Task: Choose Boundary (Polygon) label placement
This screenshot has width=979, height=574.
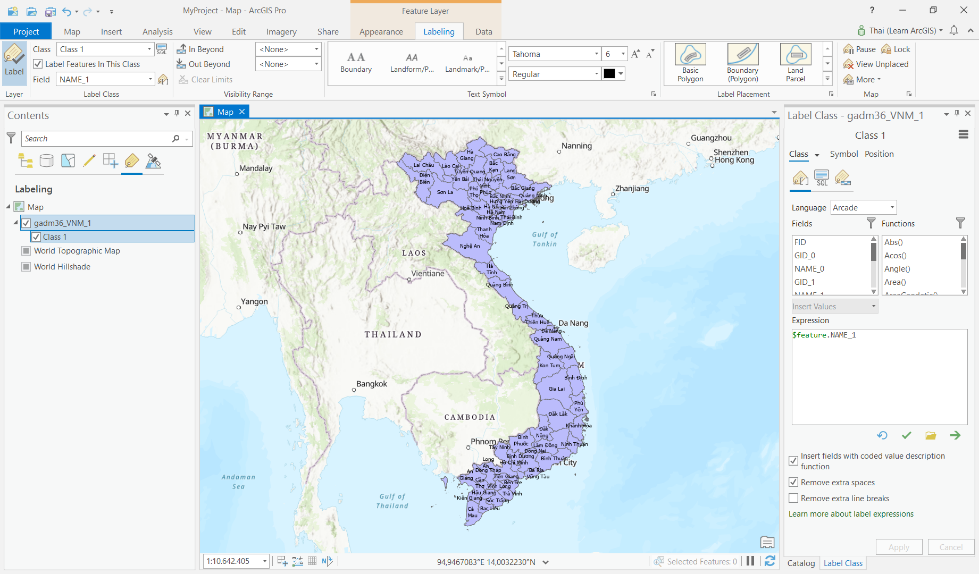Action: tap(742, 63)
